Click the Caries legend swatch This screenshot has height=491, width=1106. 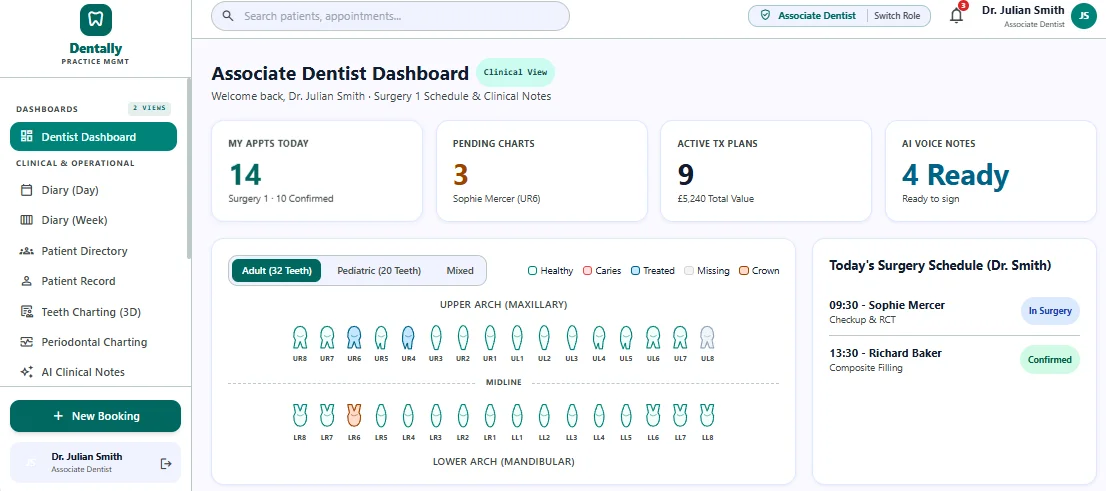pyautogui.click(x=588, y=271)
